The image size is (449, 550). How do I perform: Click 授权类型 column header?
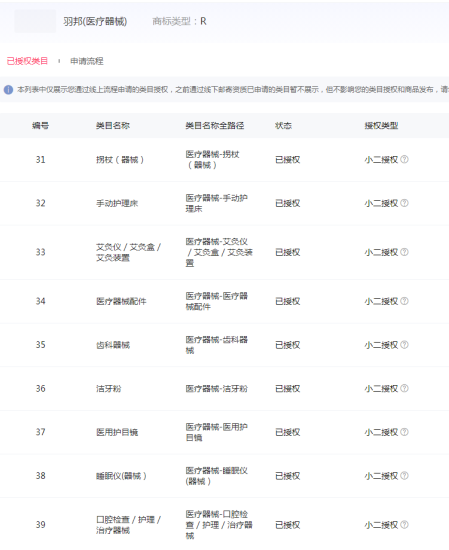point(381,126)
